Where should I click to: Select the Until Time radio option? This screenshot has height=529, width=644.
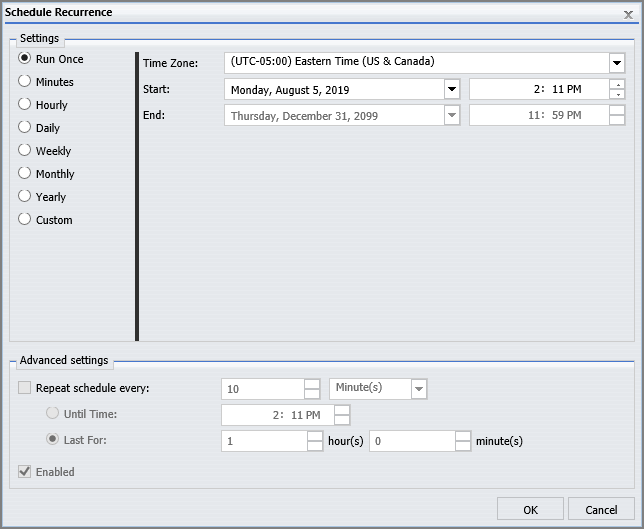pyautogui.click(x=53, y=413)
